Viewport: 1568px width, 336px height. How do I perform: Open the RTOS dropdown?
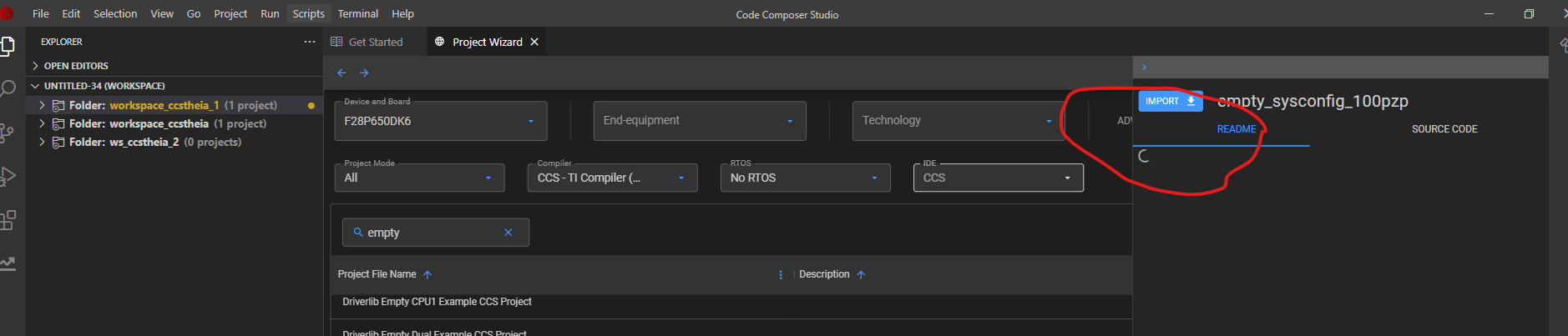(805, 178)
